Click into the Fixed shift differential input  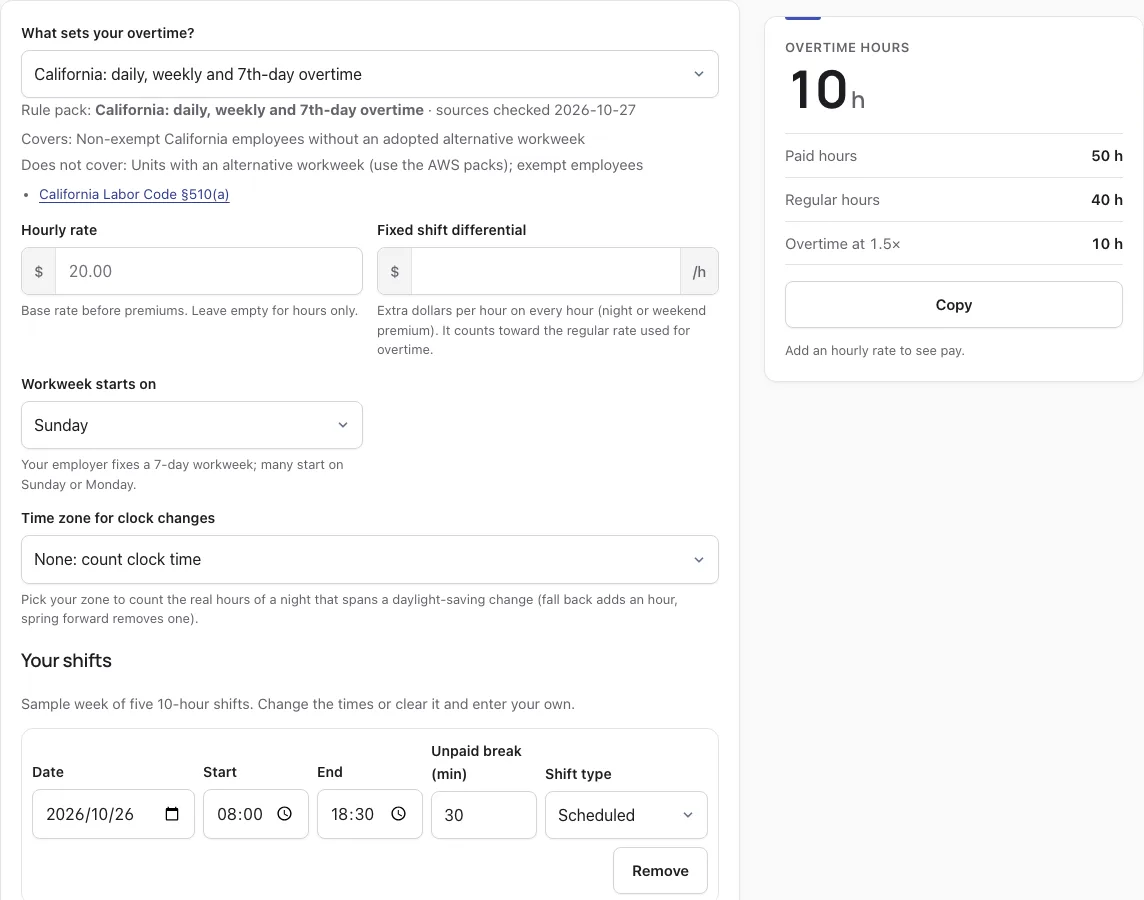coord(546,271)
